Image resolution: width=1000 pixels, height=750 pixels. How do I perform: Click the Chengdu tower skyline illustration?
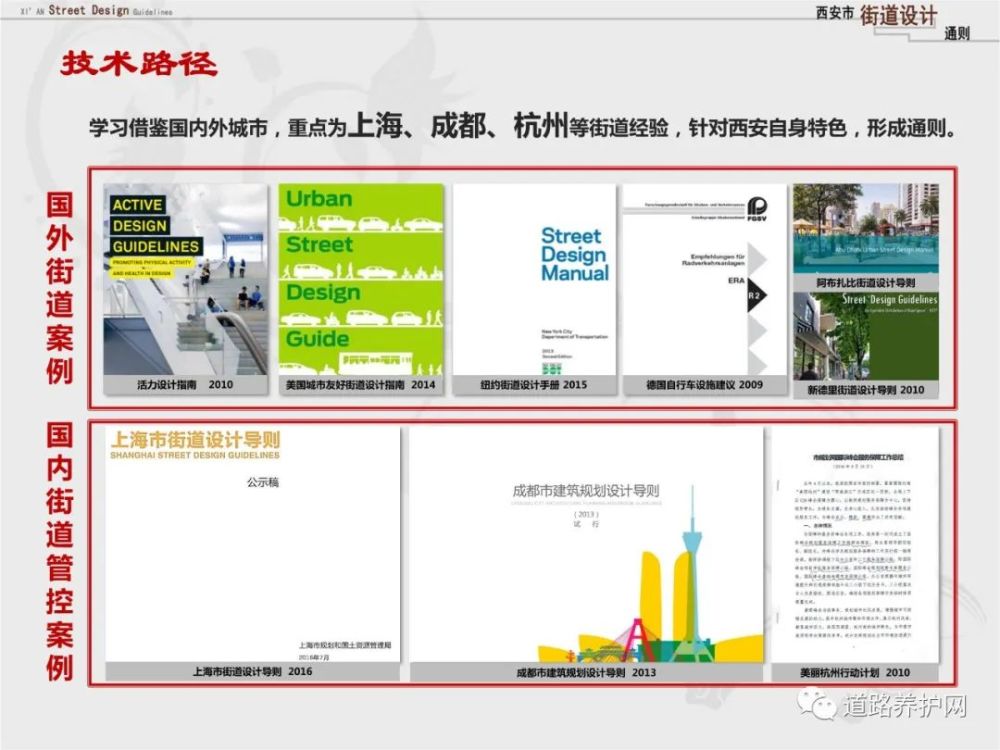pos(651,574)
